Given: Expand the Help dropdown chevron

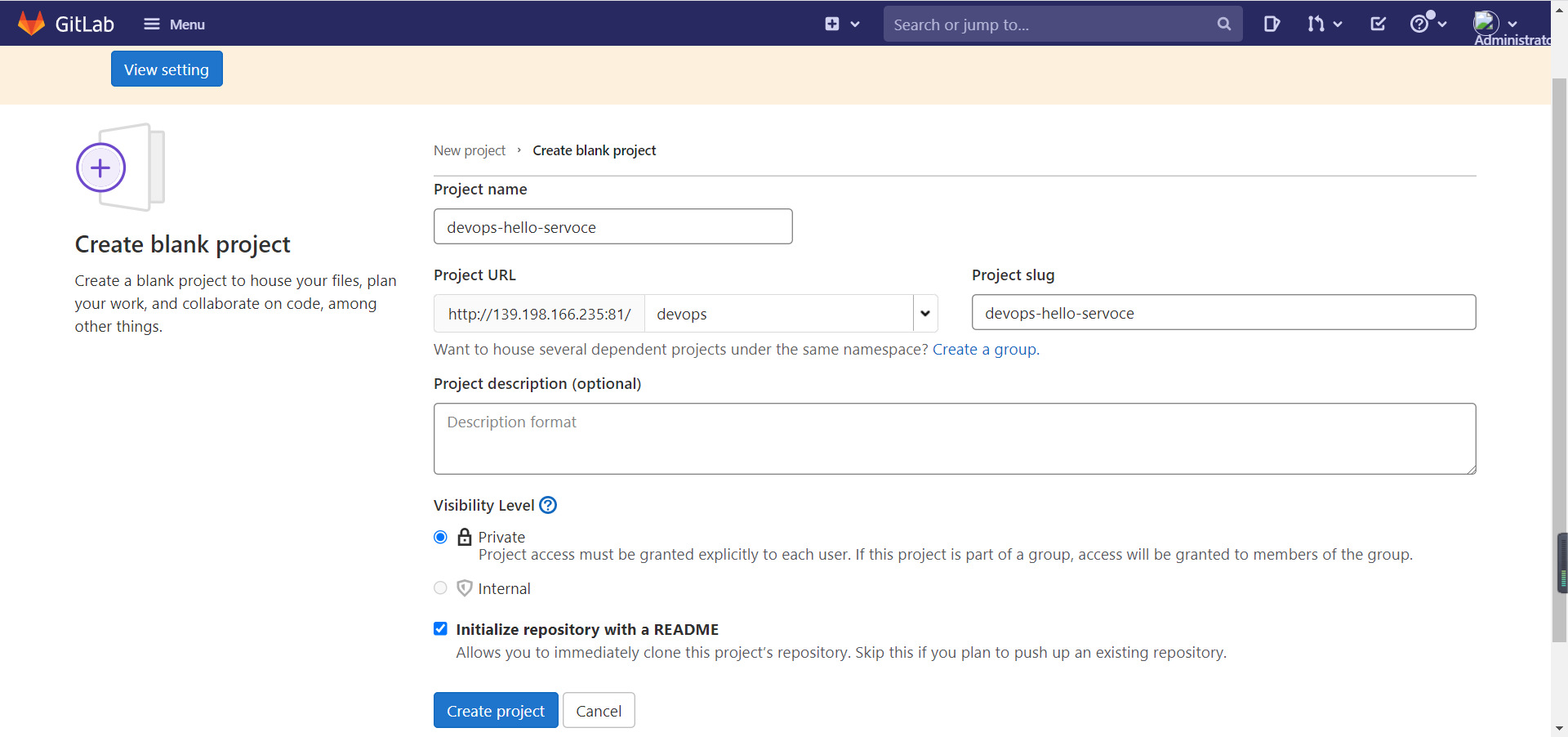Looking at the screenshot, I should tap(1442, 25).
